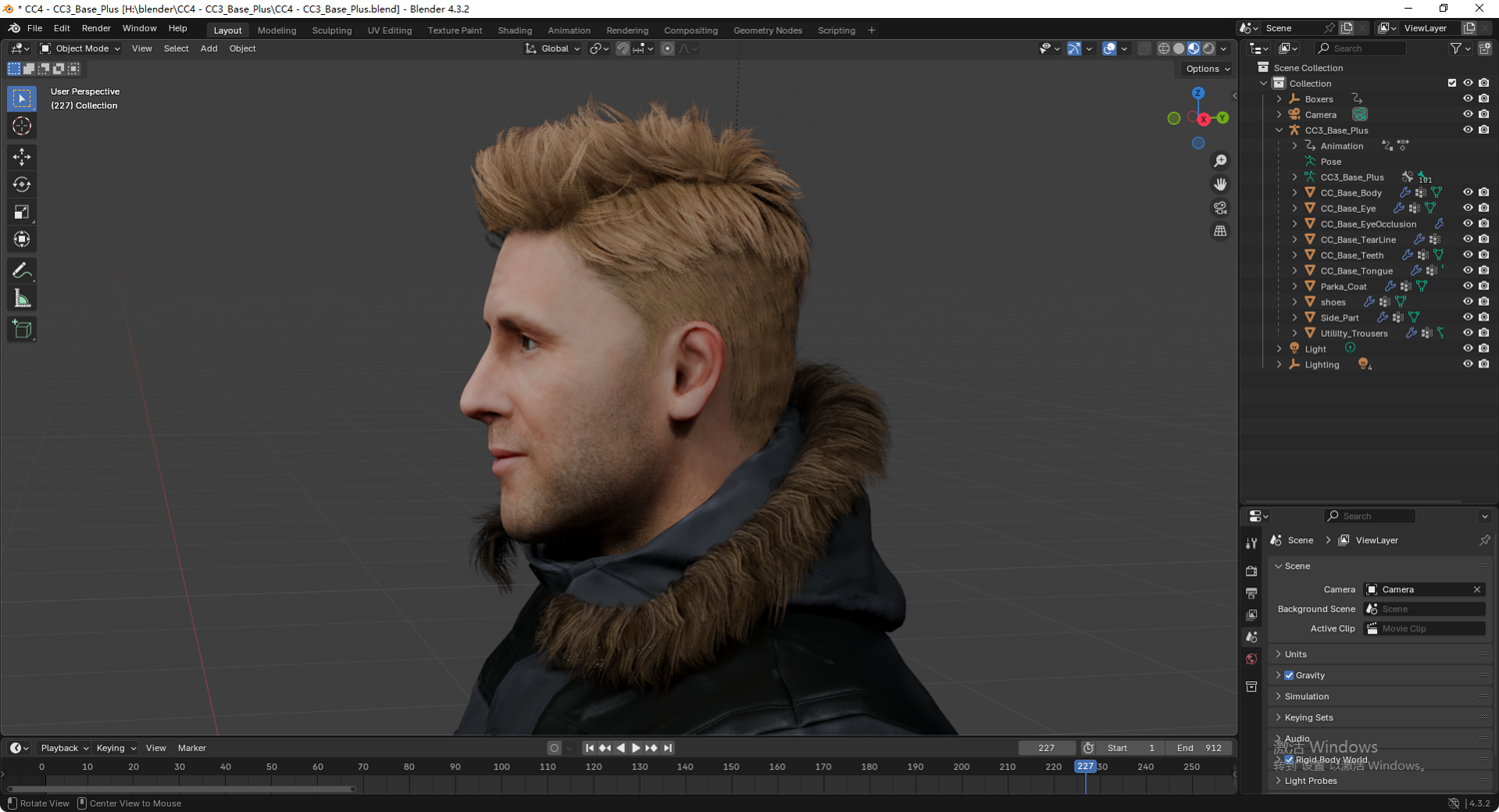
Task: Toggle snapping magnet in viewport header
Action: tap(623, 48)
